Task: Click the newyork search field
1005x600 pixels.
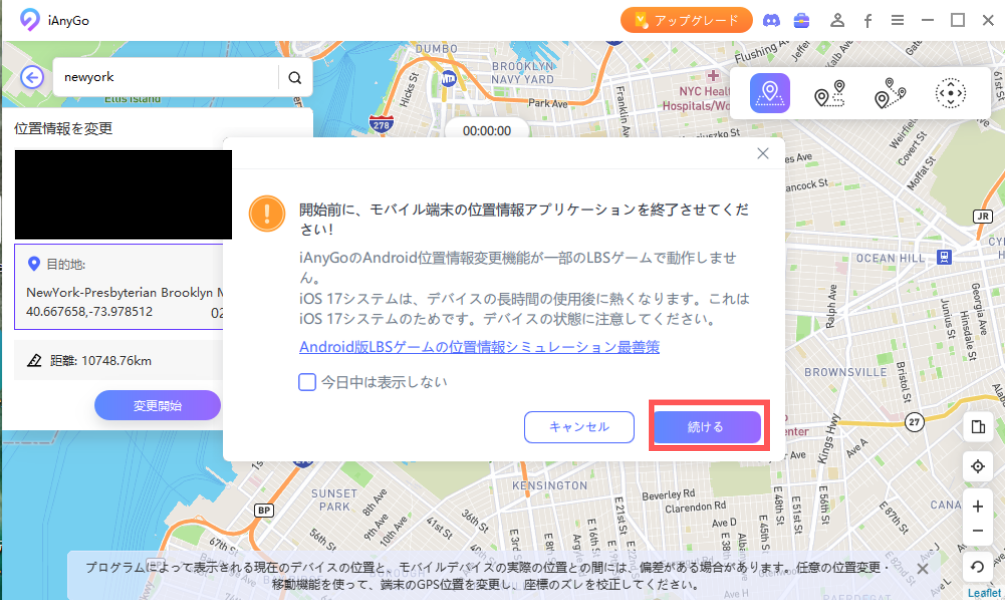Action: [165, 78]
